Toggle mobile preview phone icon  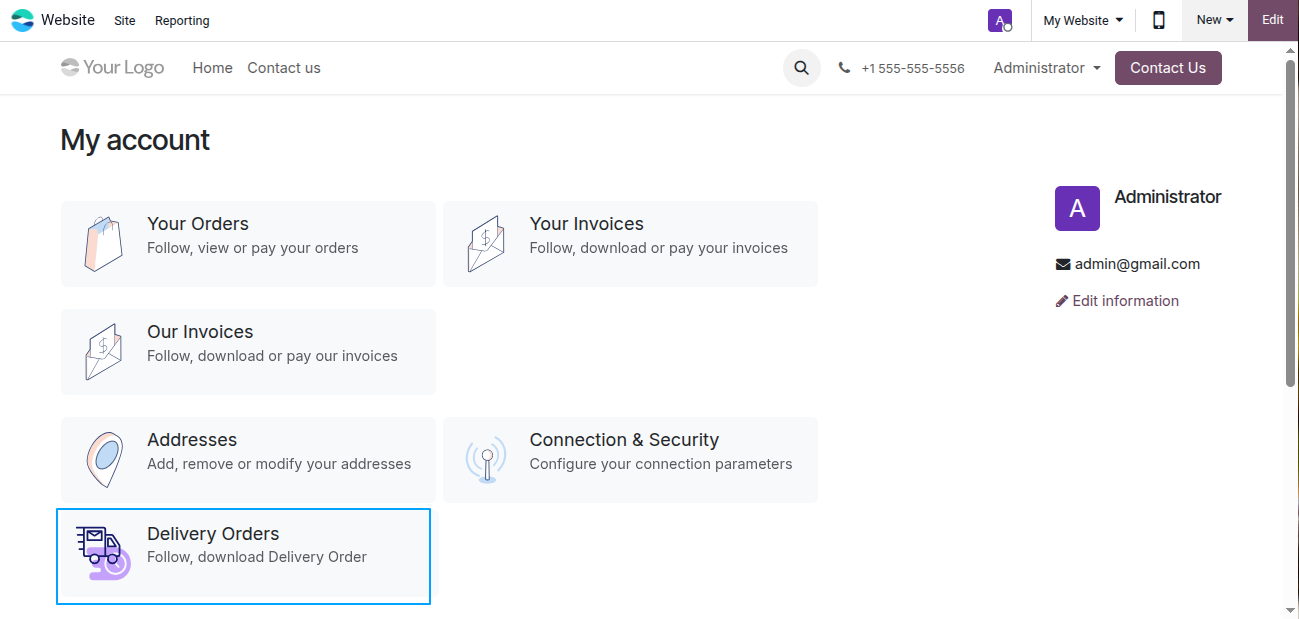click(x=1159, y=20)
